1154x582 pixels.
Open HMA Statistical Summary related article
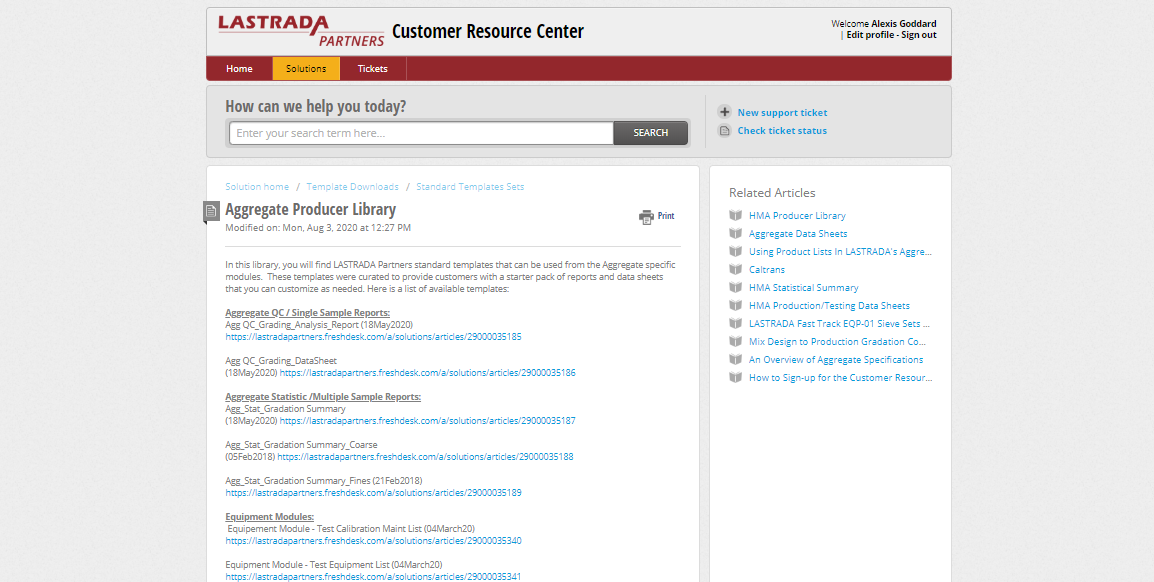804,288
